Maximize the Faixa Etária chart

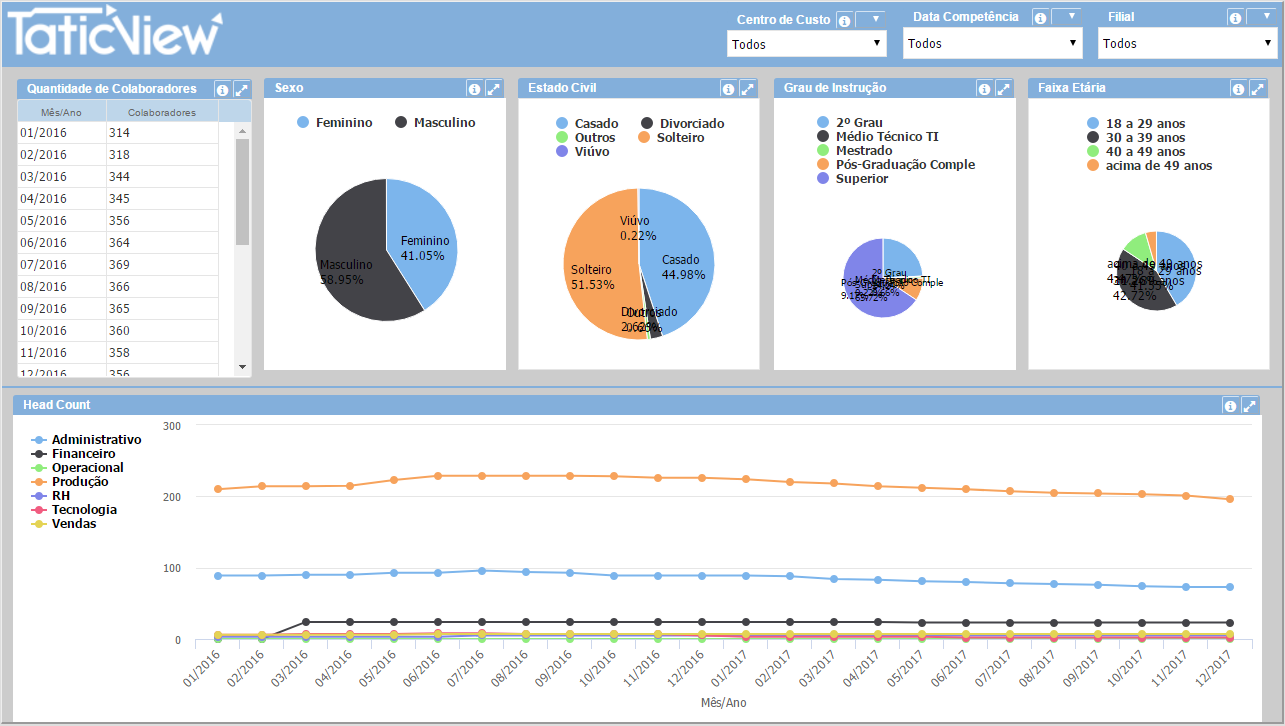point(1257,89)
